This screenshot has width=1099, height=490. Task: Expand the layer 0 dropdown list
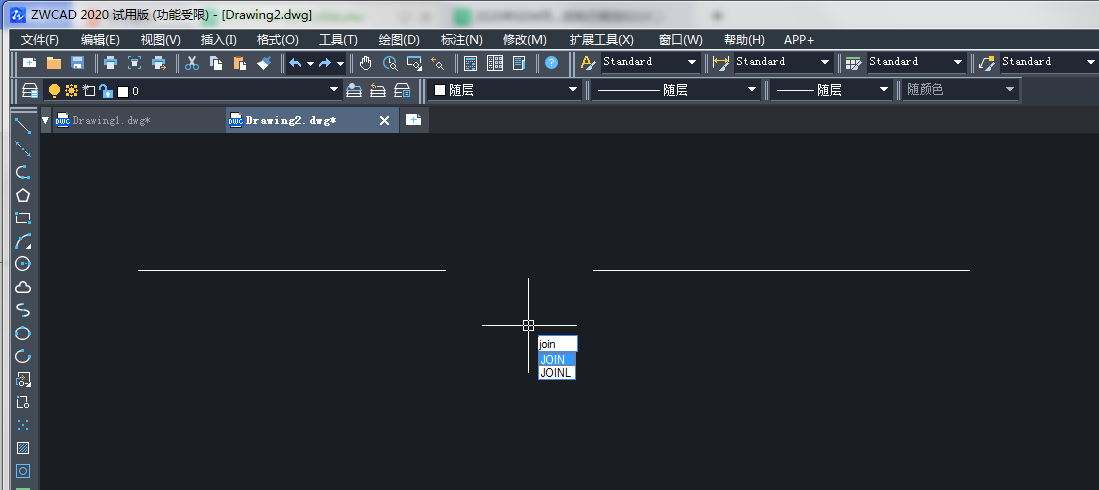coord(334,90)
